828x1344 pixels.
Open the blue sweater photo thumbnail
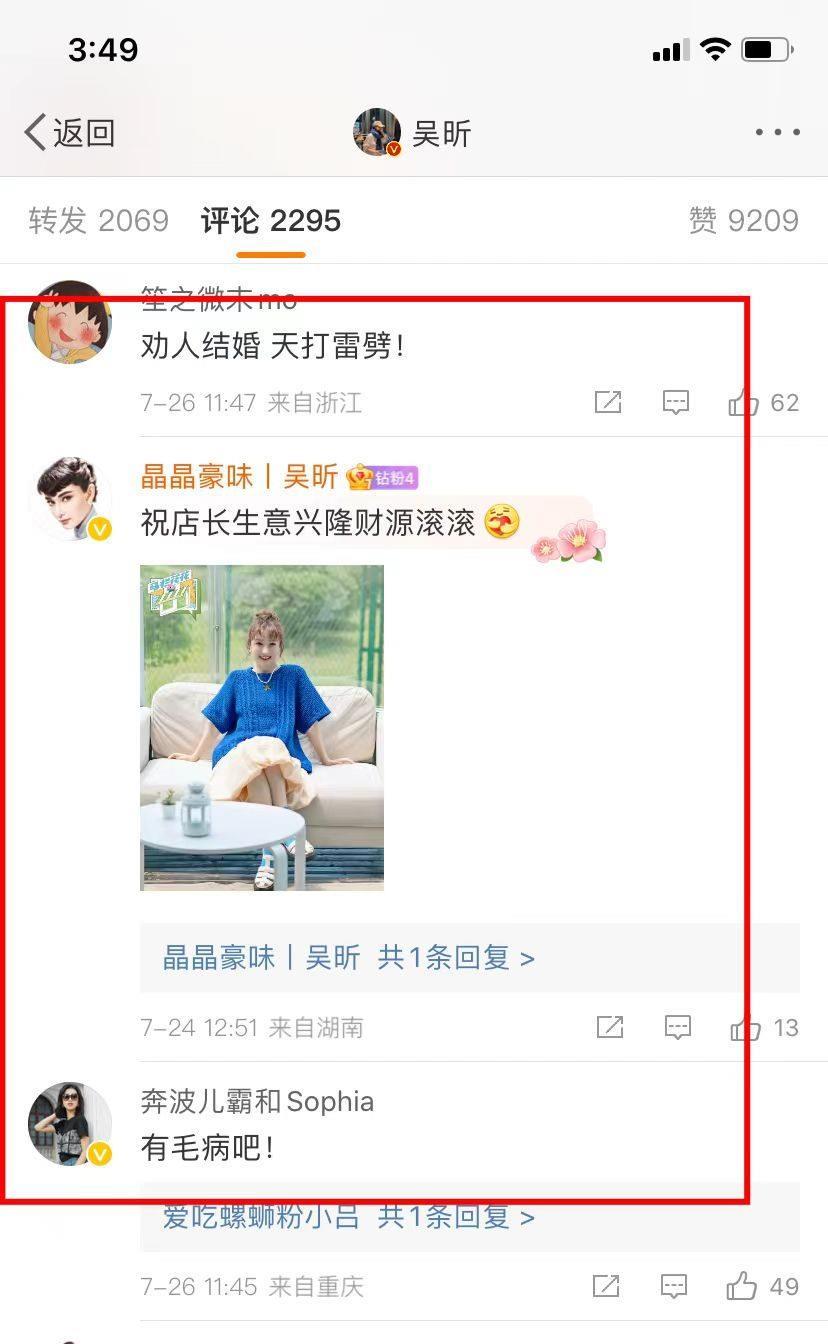coord(262,727)
